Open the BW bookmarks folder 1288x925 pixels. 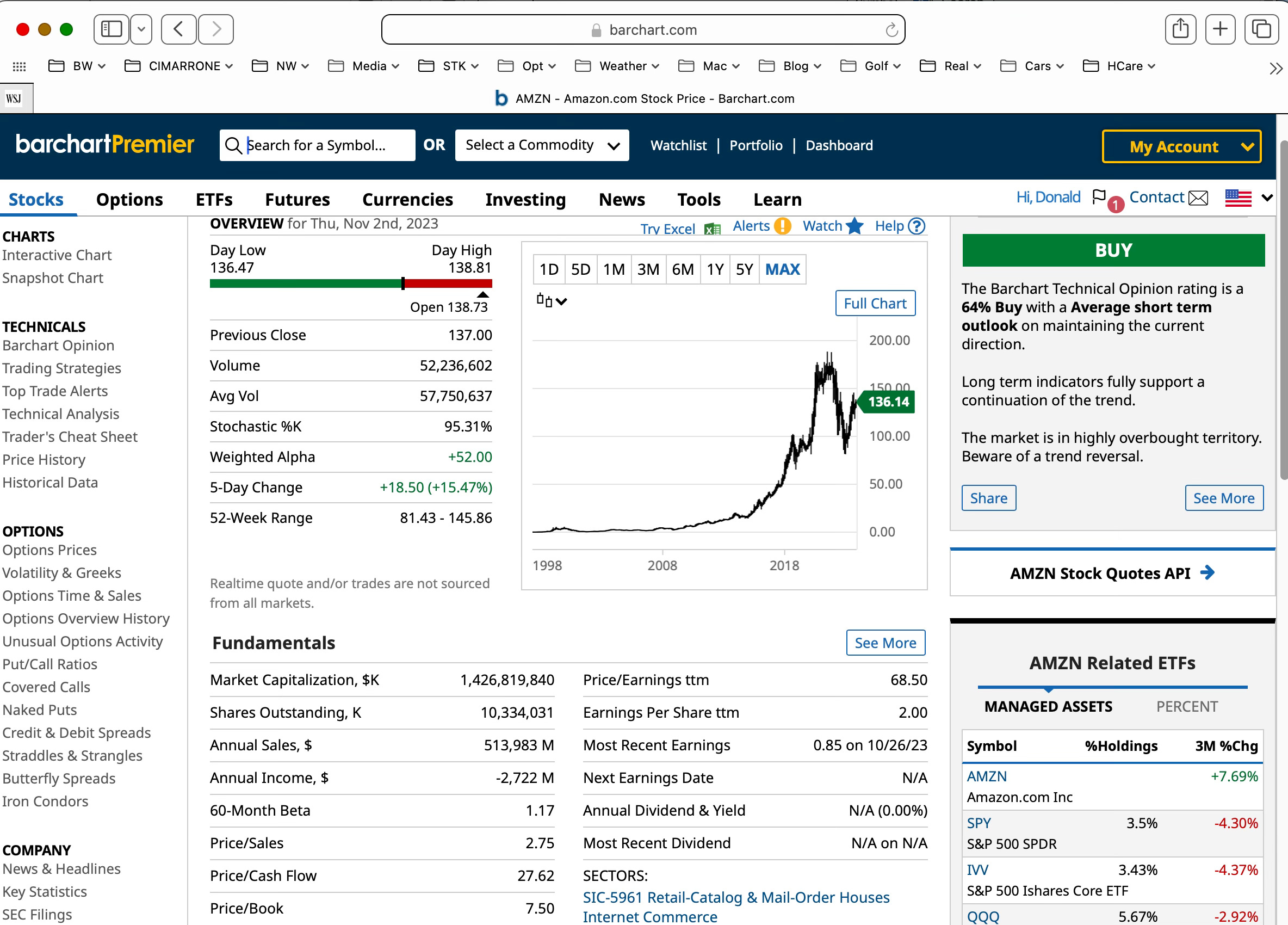pos(77,66)
